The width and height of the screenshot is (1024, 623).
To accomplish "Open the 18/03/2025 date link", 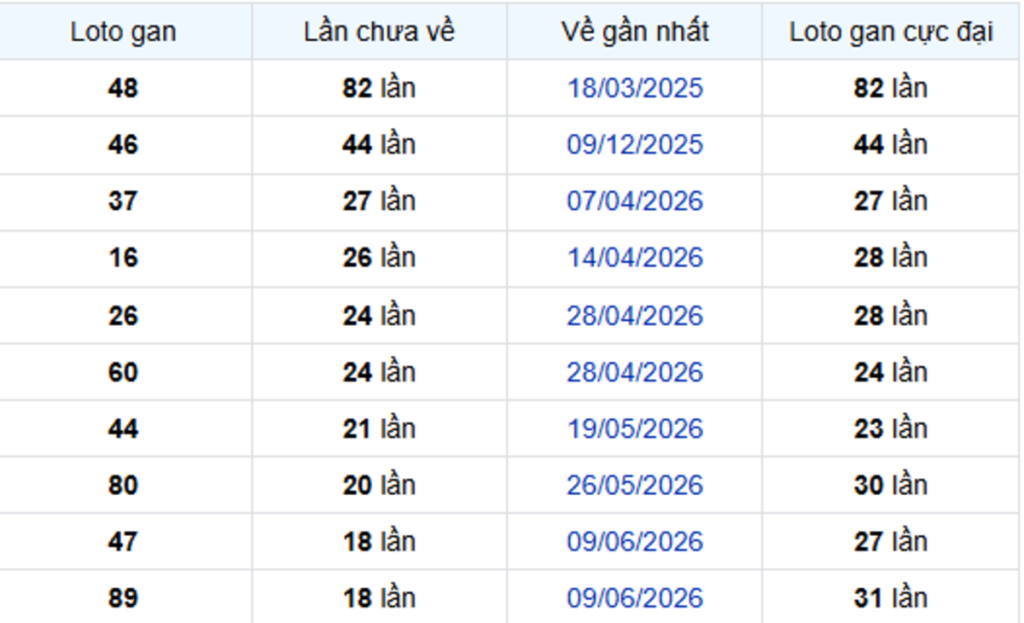I will tap(635, 88).
